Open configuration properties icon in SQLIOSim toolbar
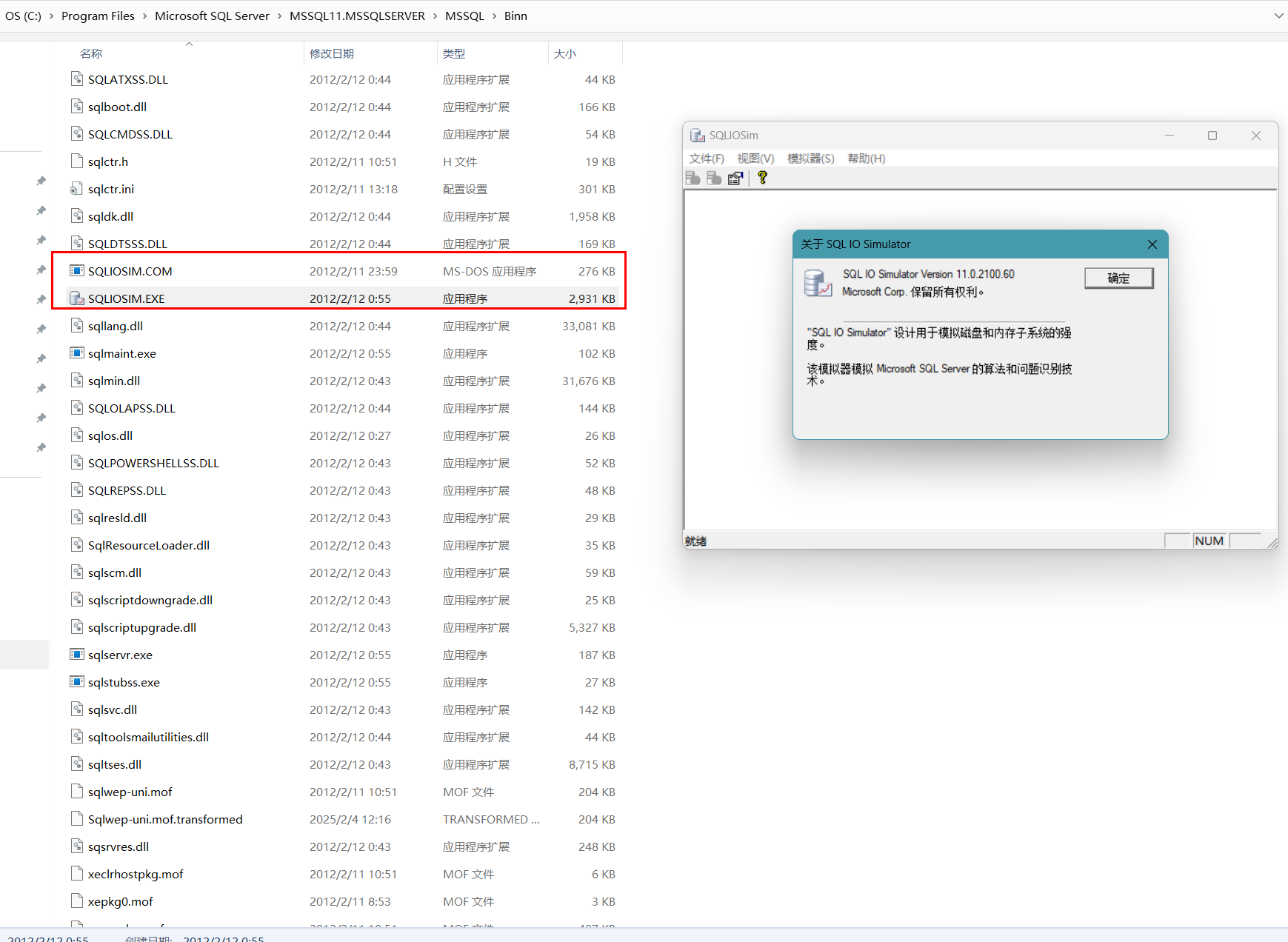 (735, 178)
